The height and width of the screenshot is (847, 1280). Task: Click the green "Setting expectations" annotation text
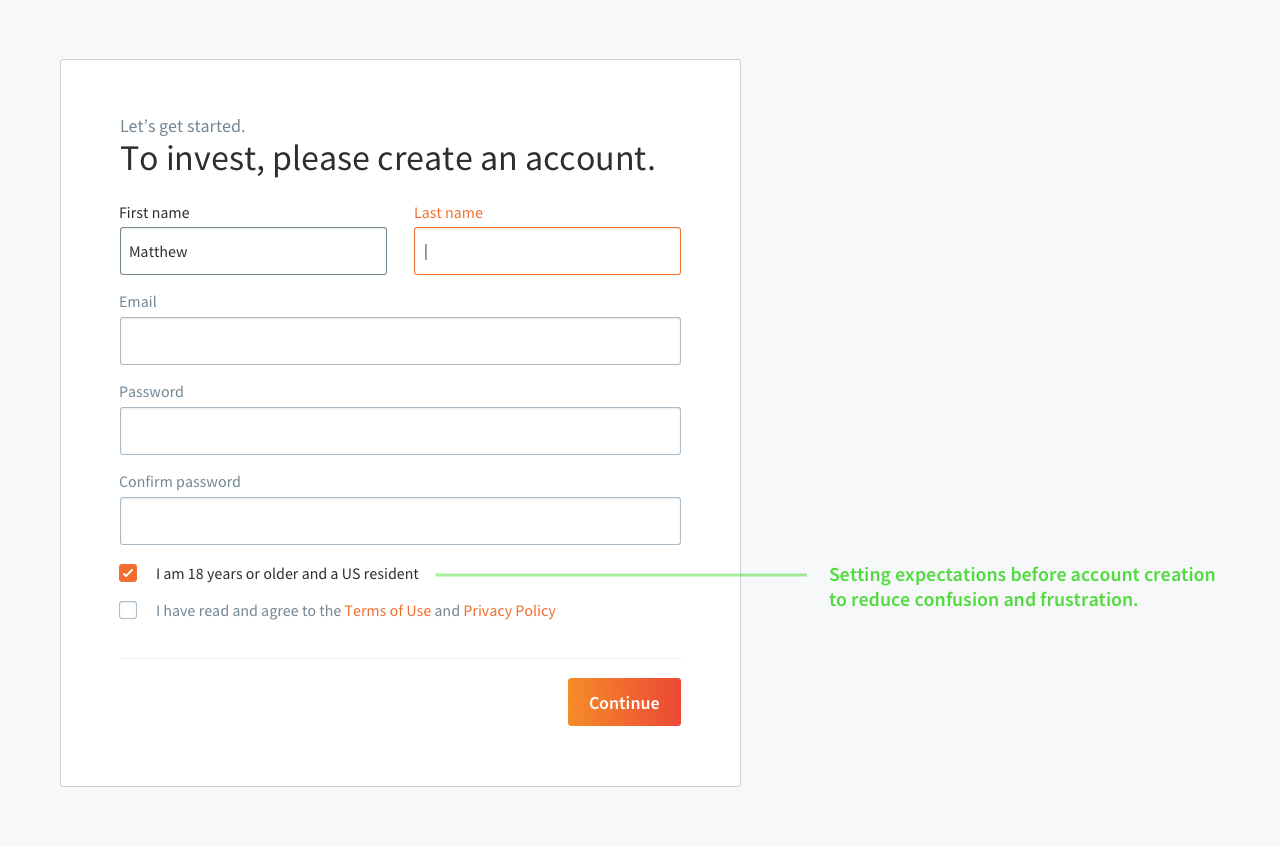pyautogui.click(x=1021, y=587)
